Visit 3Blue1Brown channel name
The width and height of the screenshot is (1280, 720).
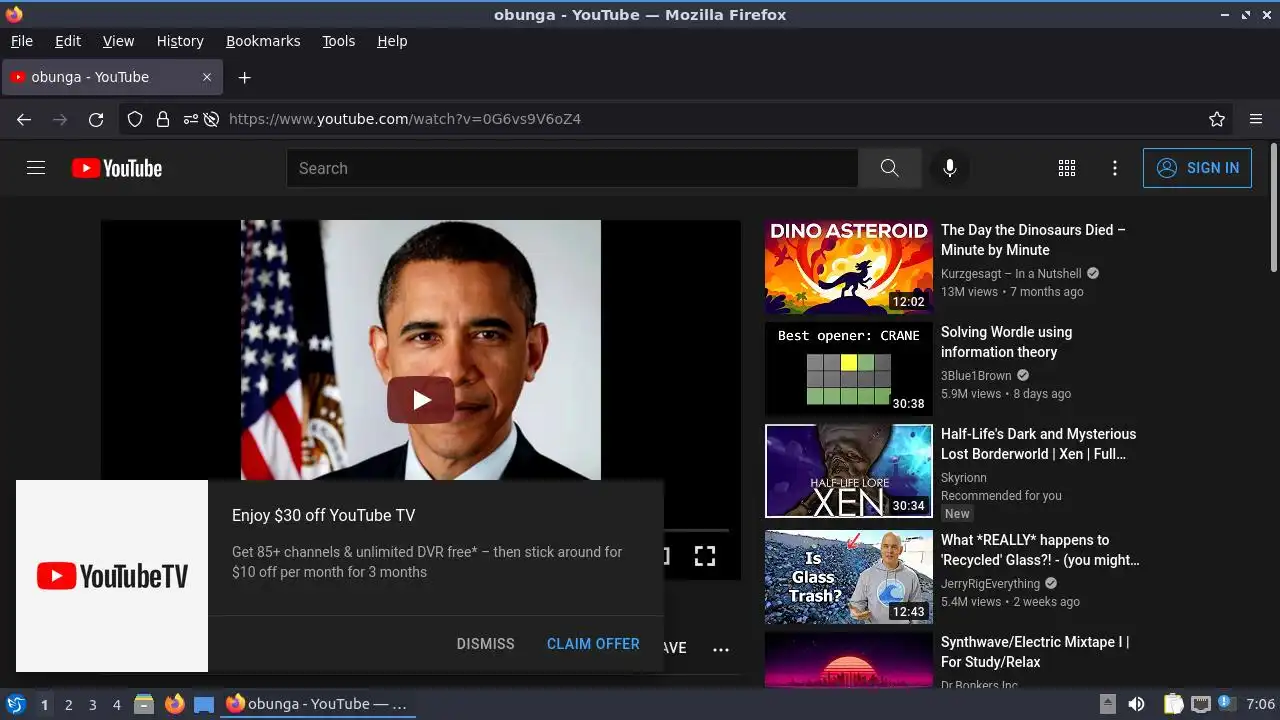(x=976, y=376)
